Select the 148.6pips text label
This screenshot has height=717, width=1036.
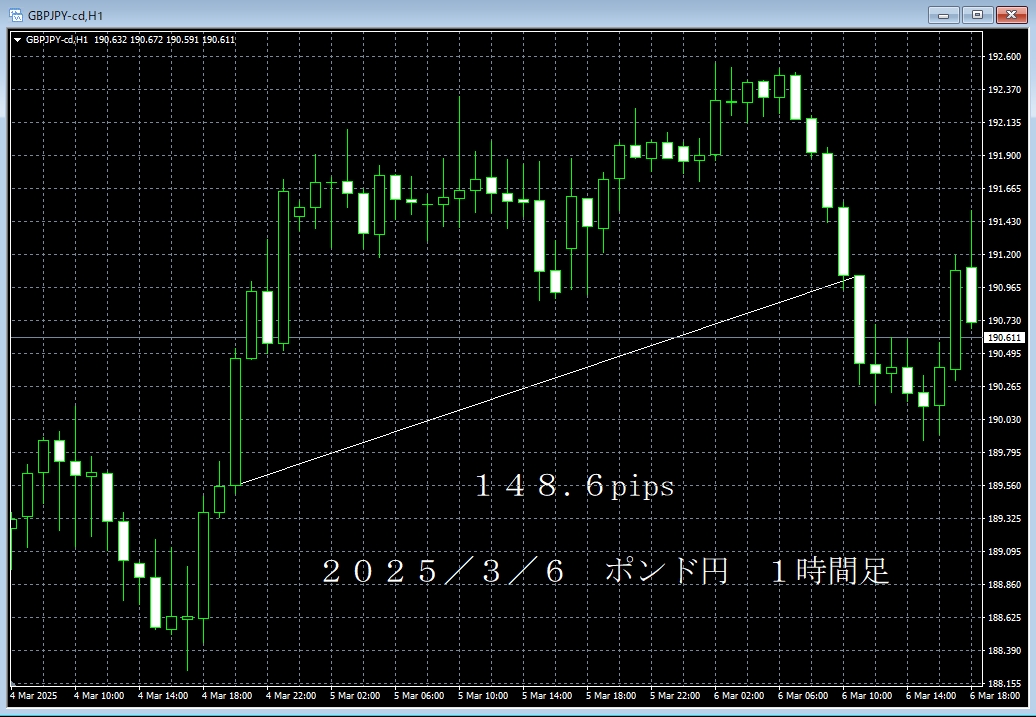575,487
